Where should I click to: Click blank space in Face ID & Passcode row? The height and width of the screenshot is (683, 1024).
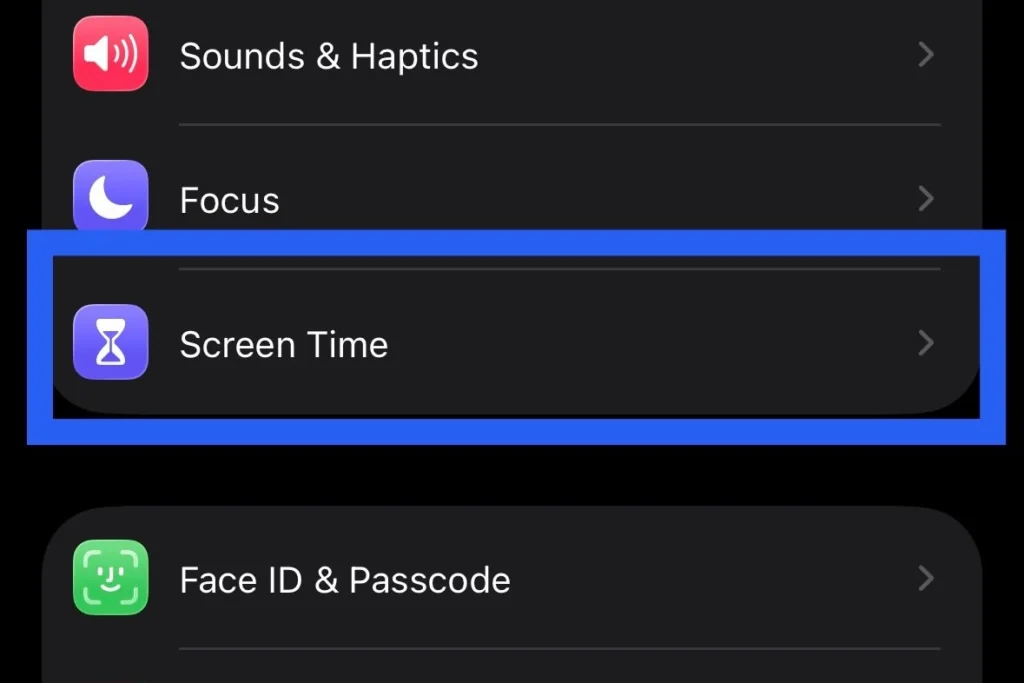click(712, 580)
